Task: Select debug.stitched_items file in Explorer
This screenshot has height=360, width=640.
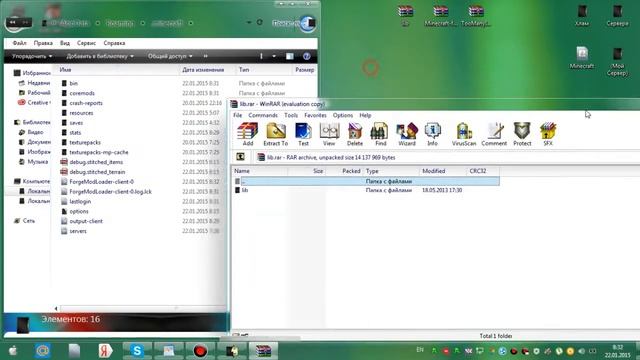Action: point(96,162)
